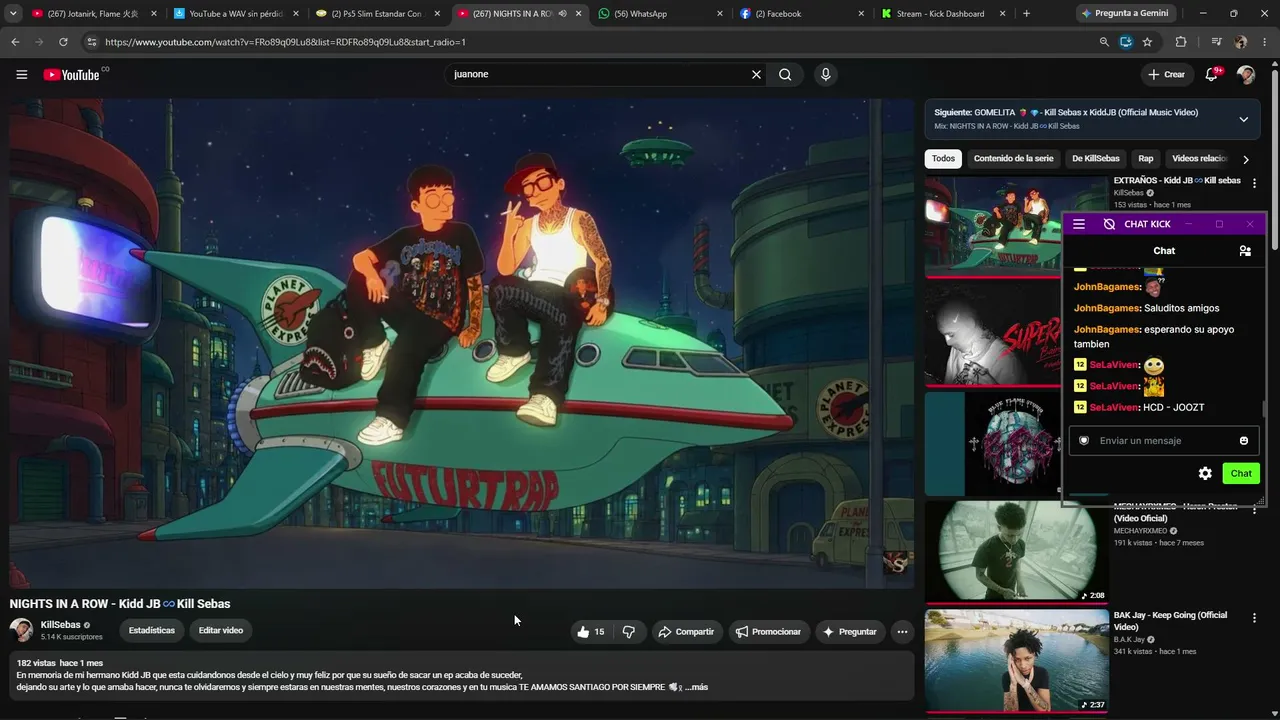Install the app from the address bar
This screenshot has height=720, width=1280.
[x=1125, y=42]
